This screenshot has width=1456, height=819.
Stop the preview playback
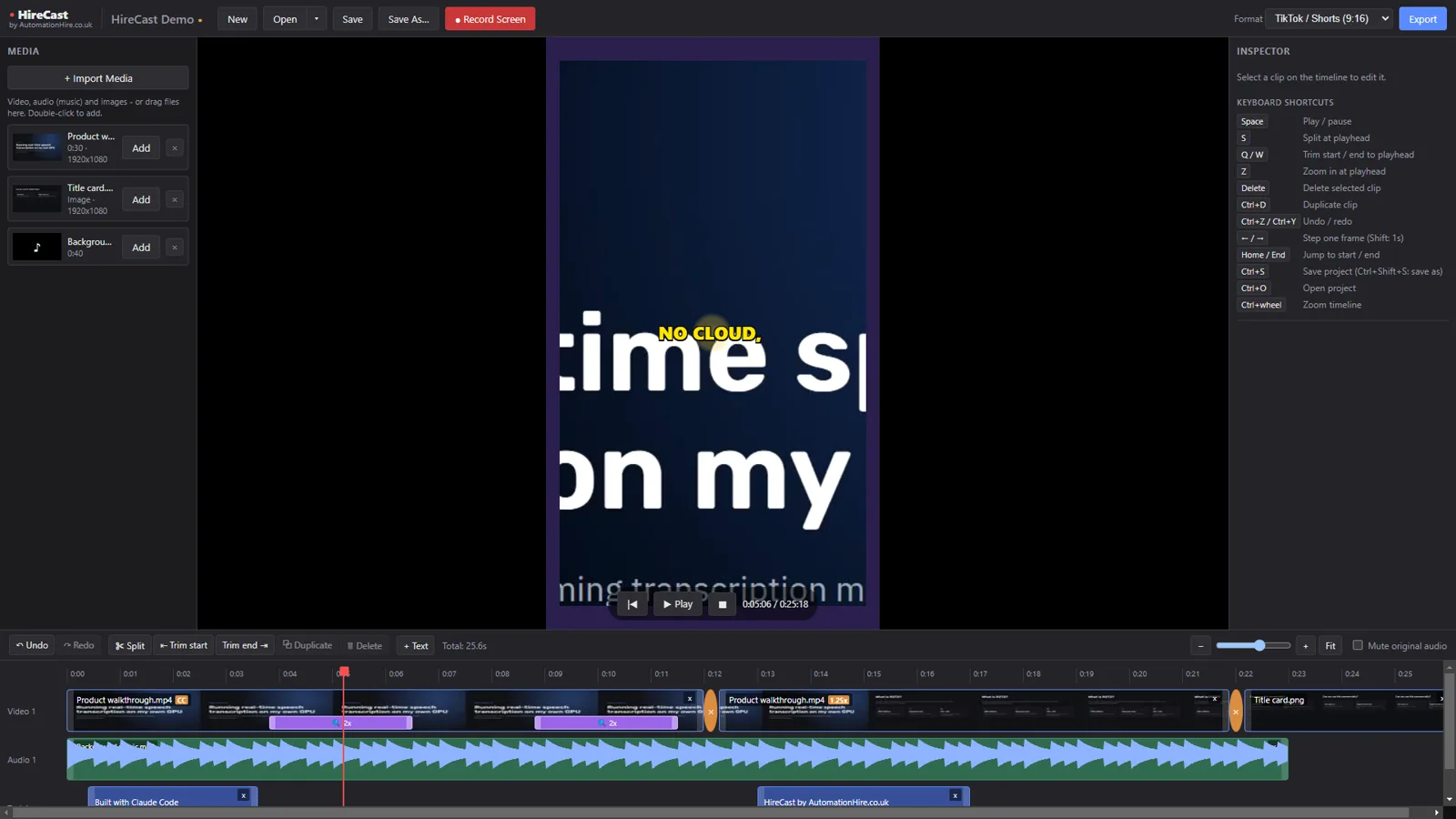tap(723, 604)
